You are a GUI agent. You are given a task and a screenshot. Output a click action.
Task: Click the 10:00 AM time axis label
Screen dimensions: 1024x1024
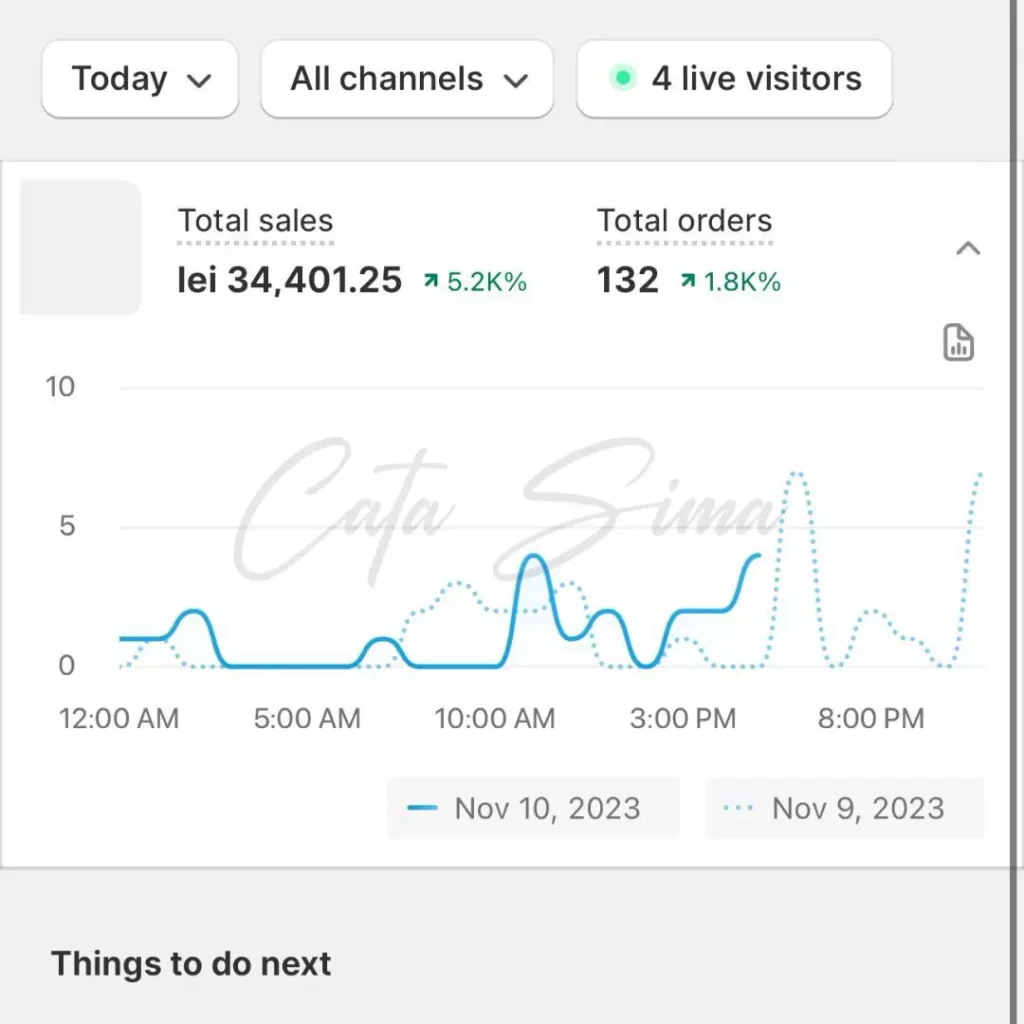(495, 718)
